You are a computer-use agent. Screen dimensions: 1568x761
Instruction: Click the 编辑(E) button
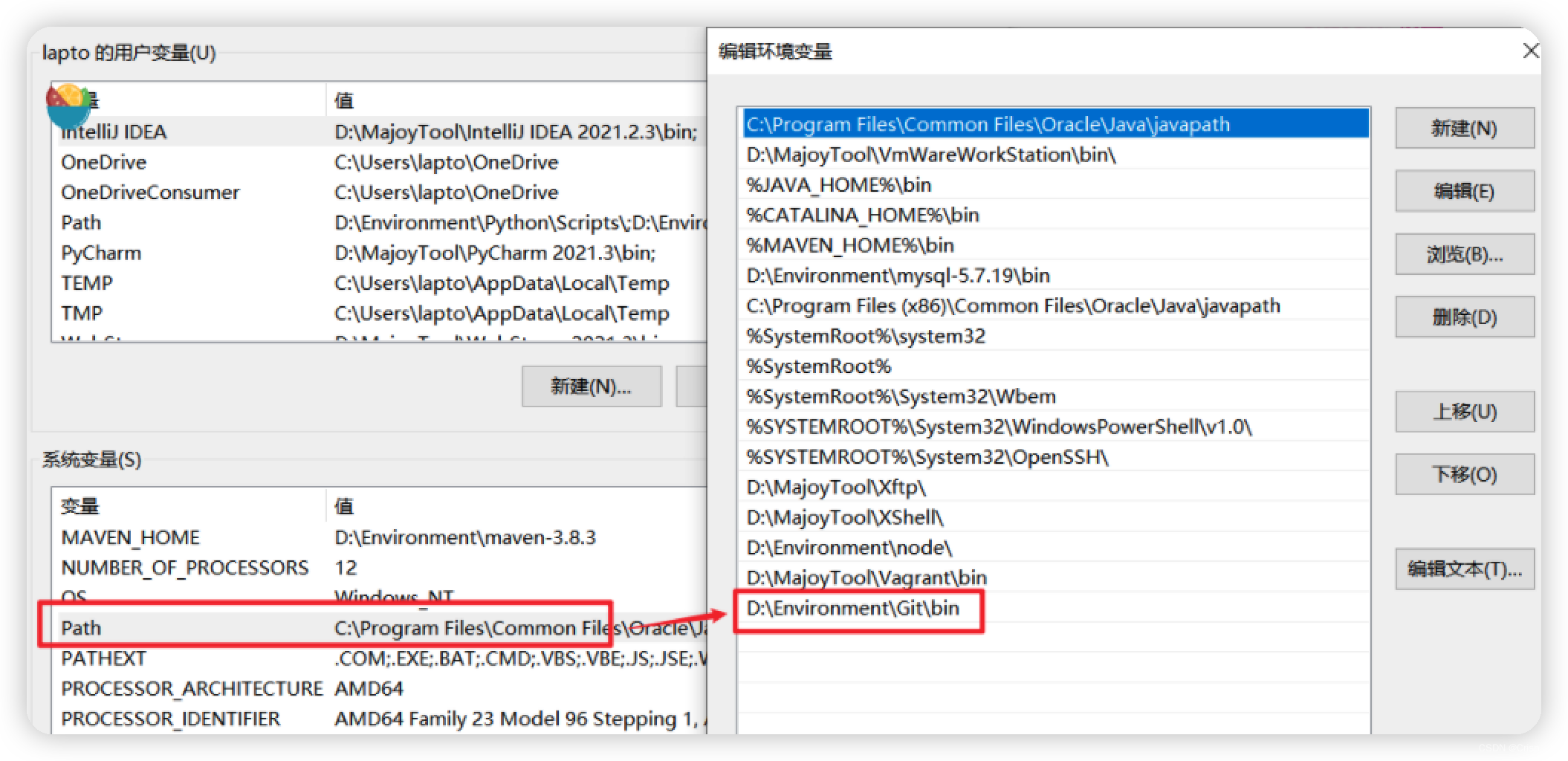(1464, 192)
